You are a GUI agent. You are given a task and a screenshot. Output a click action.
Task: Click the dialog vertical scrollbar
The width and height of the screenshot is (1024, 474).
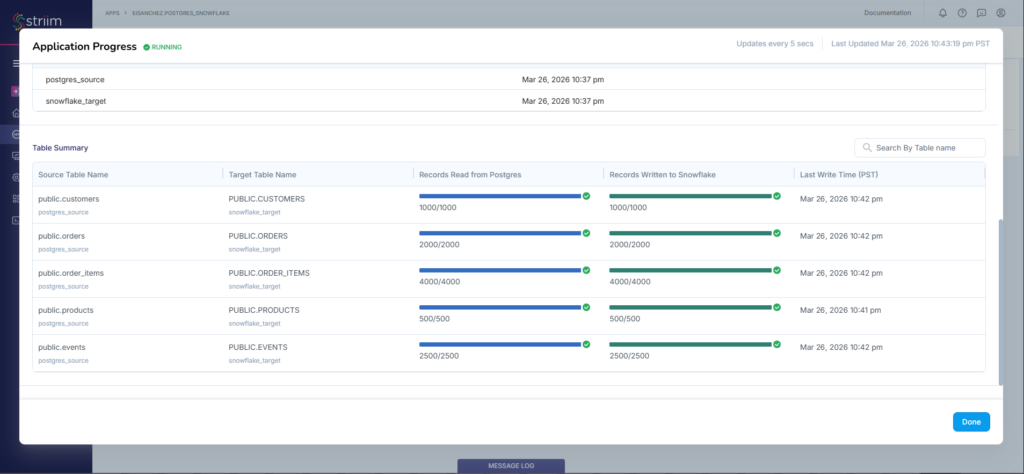(1000, 302)
